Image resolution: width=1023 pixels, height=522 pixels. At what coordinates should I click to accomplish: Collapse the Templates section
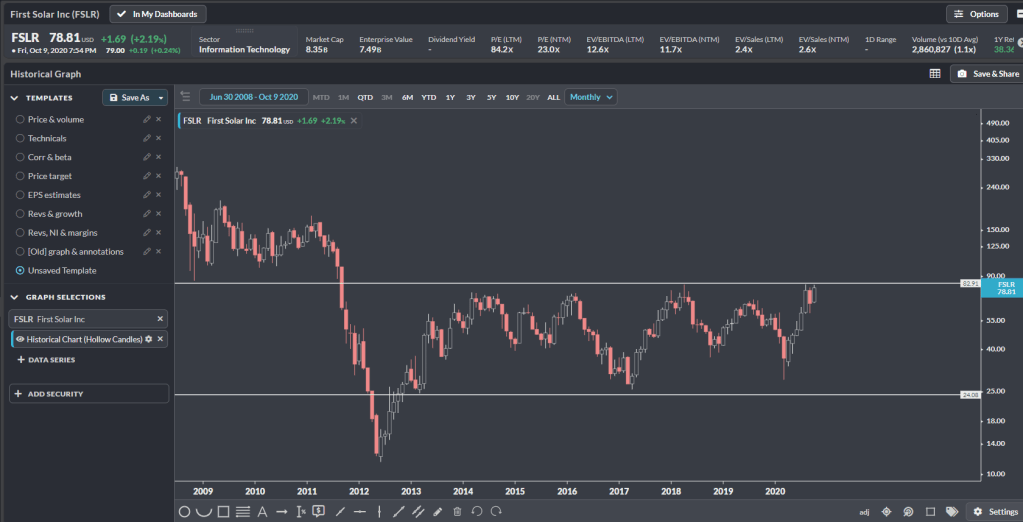pos(15,98)
